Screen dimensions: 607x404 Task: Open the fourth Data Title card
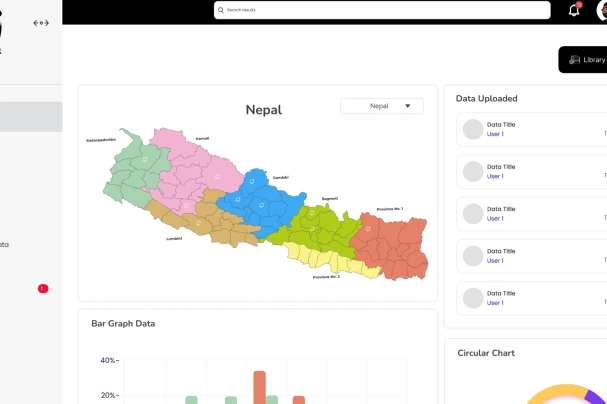[x=530, y=256]
